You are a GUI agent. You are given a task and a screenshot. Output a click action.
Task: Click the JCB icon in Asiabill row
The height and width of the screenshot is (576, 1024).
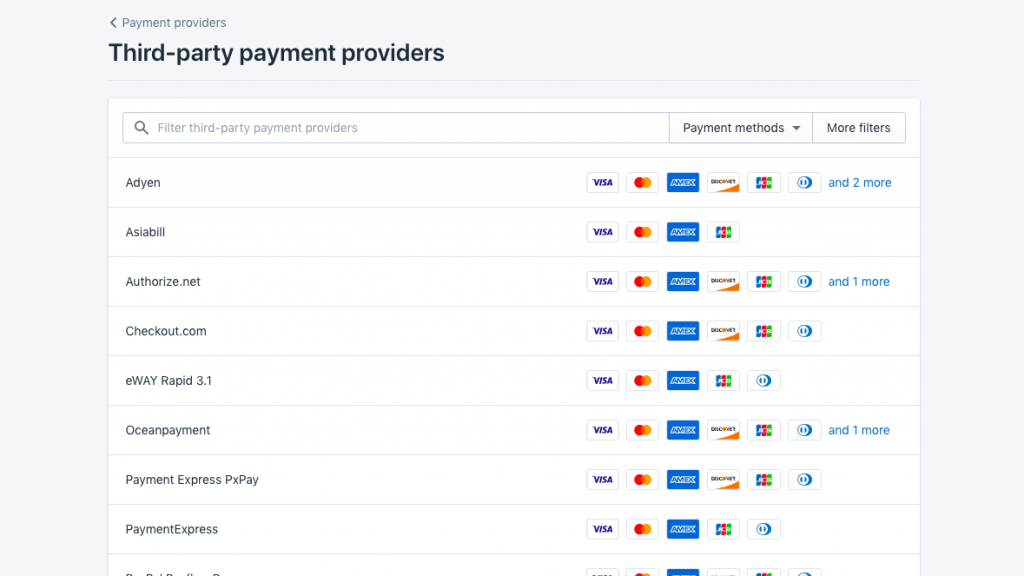coord(724,232)
